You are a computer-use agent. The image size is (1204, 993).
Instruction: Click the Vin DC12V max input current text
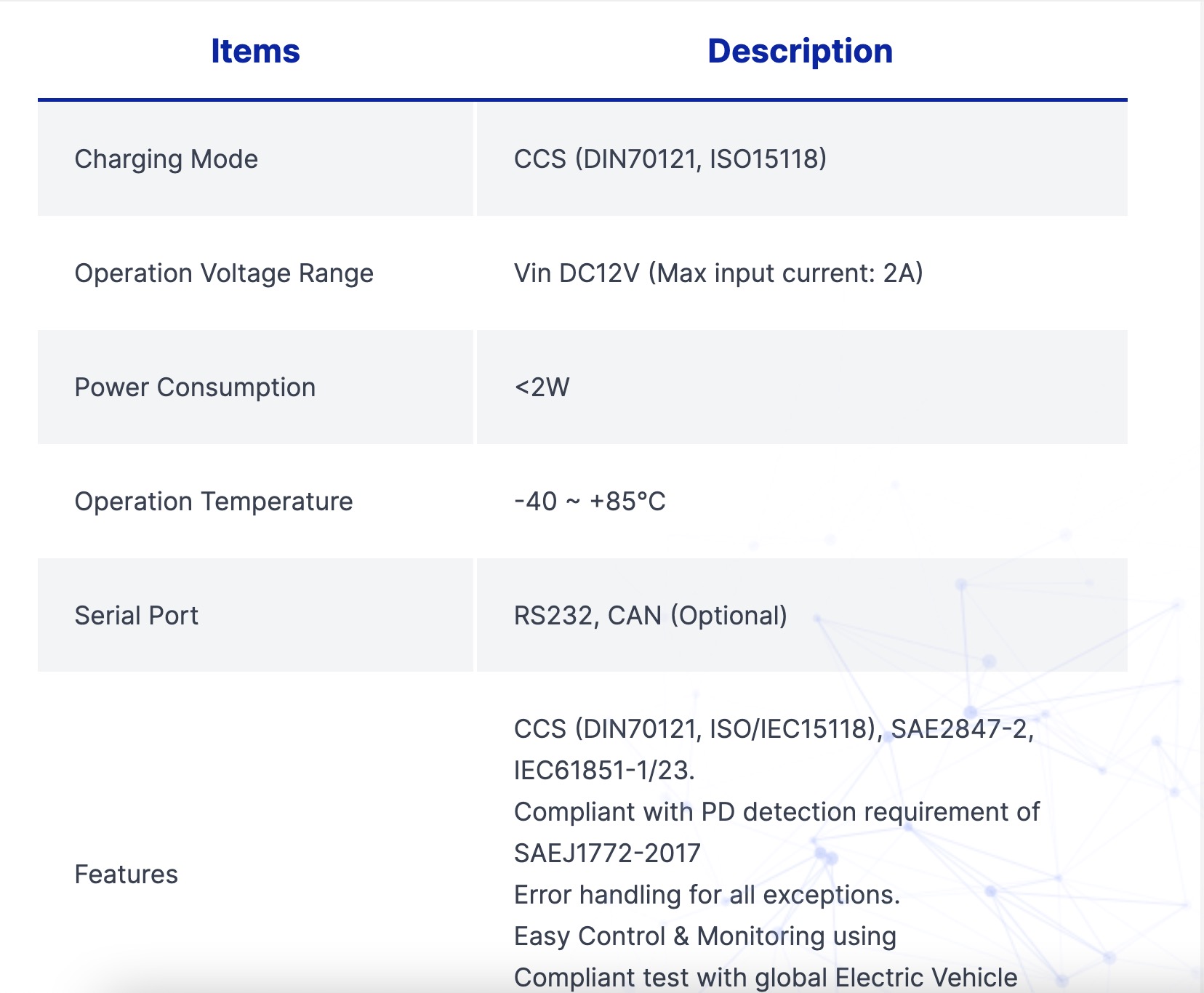click(x=718, y=273)
